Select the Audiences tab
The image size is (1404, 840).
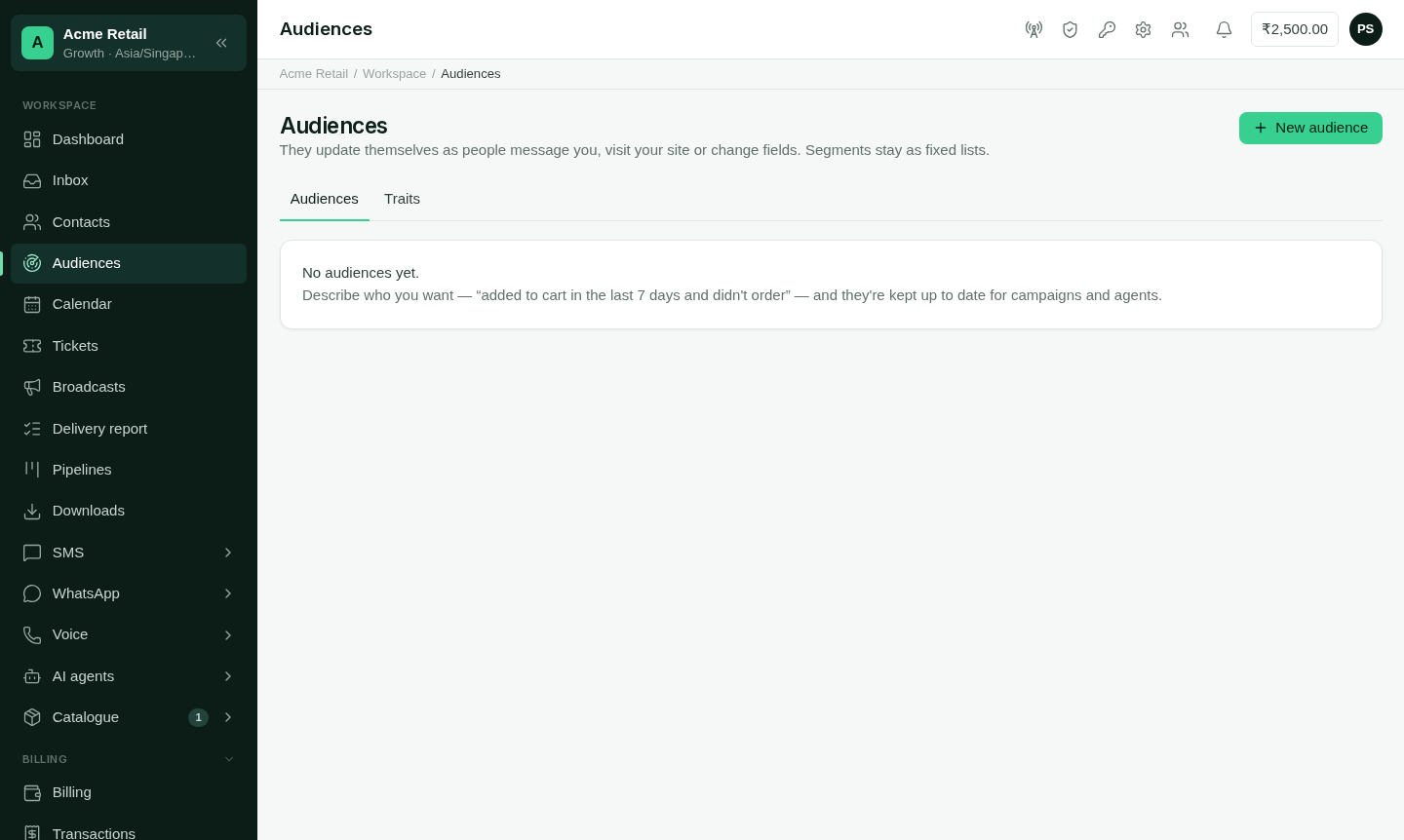(325, 199)
